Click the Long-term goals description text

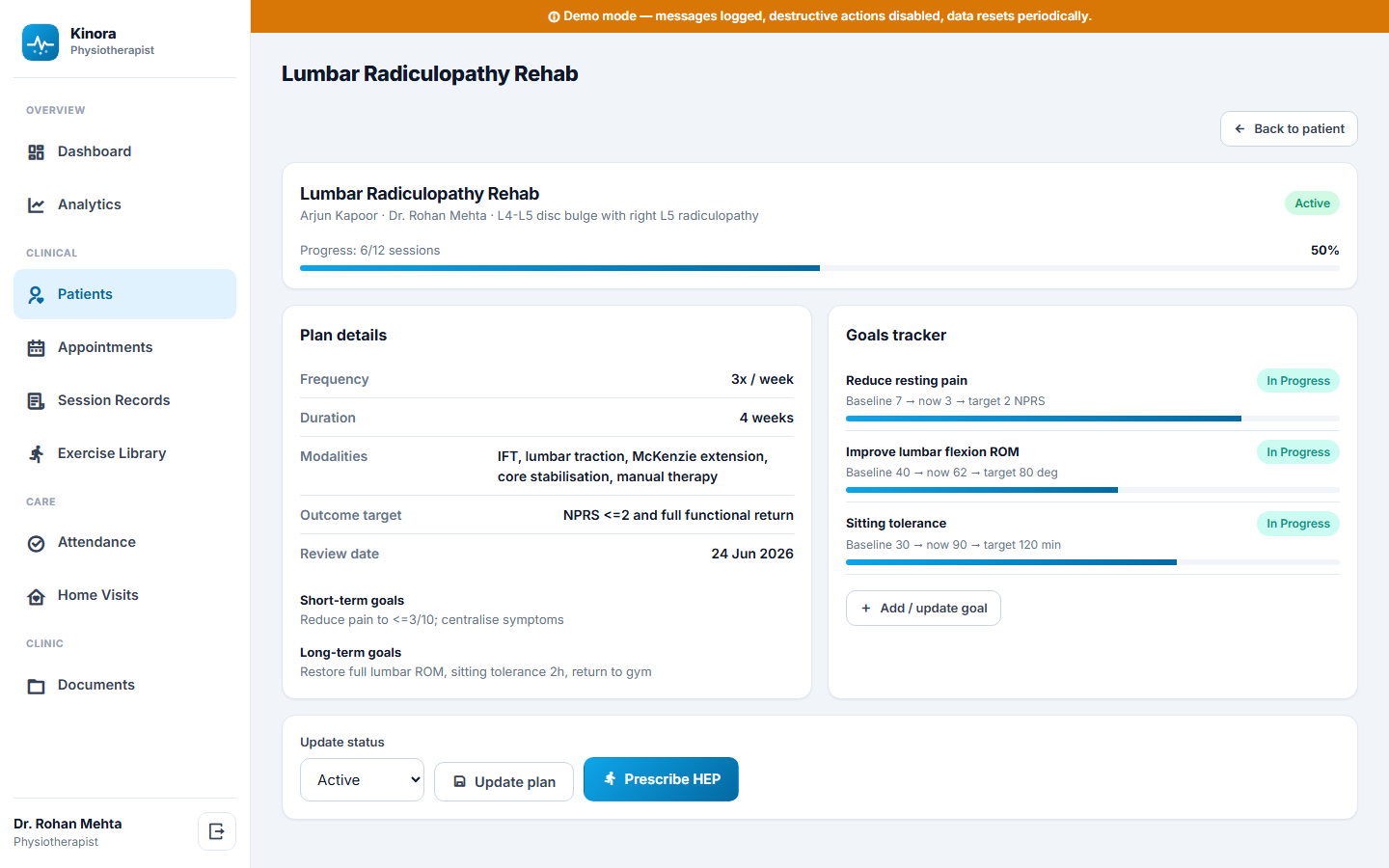476,672
